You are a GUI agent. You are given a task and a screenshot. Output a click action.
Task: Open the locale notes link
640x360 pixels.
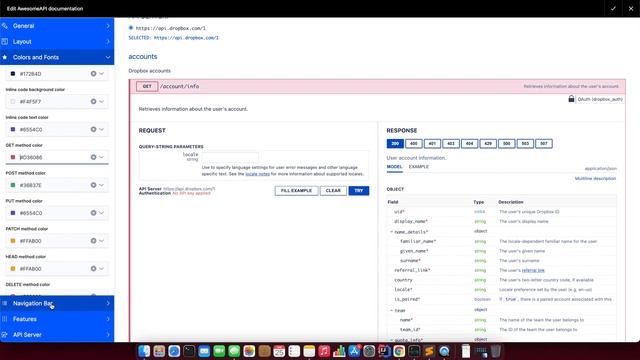point(258,174)
